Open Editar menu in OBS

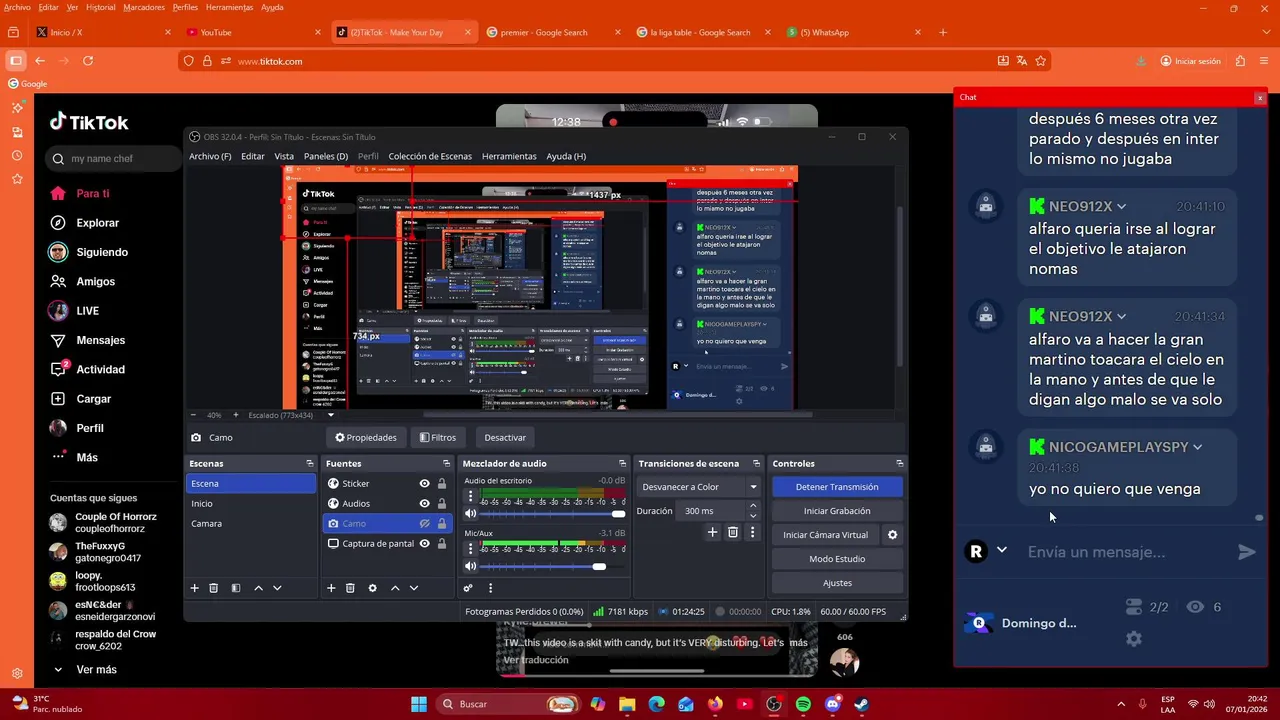253,156
